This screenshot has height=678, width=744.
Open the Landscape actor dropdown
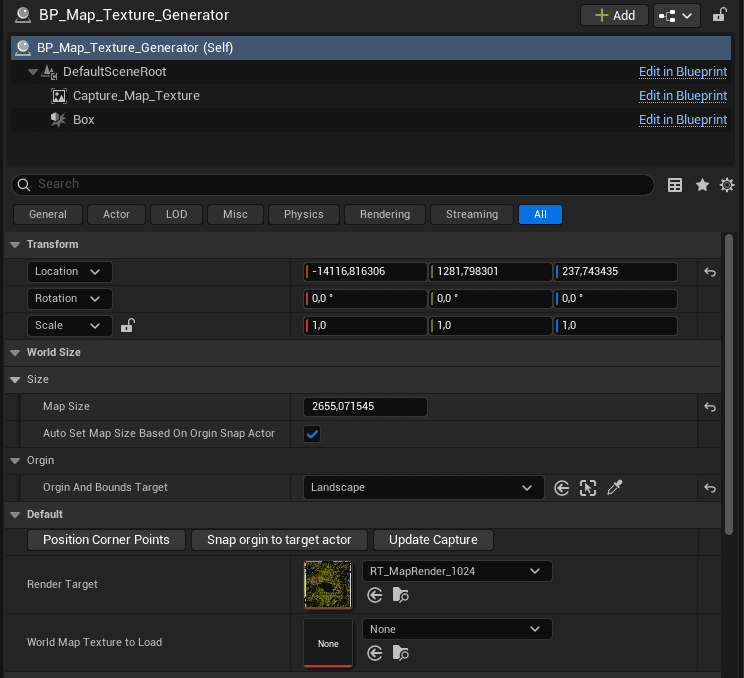tap(423, 488)
